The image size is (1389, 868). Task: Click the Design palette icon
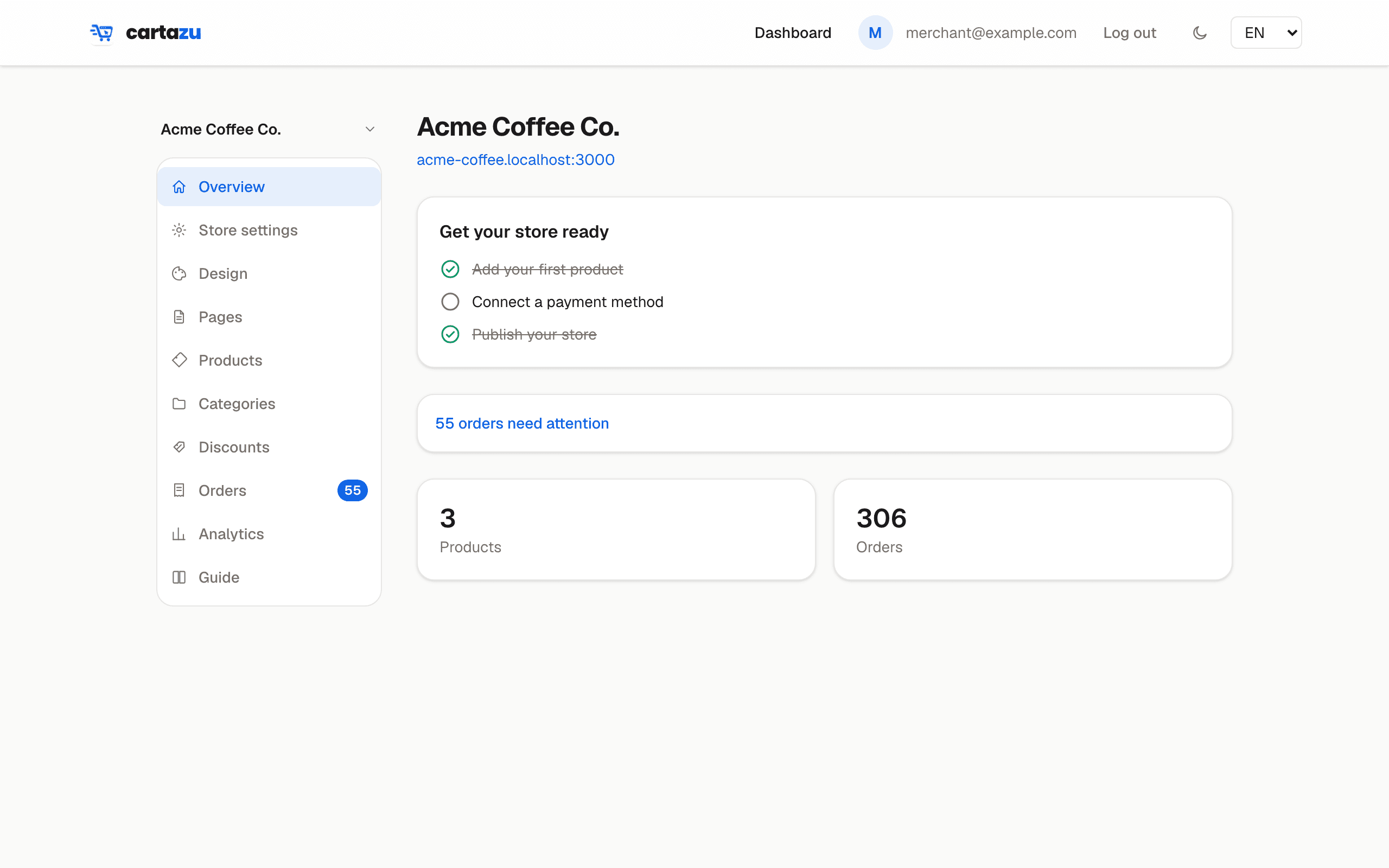tap(179, 273)
